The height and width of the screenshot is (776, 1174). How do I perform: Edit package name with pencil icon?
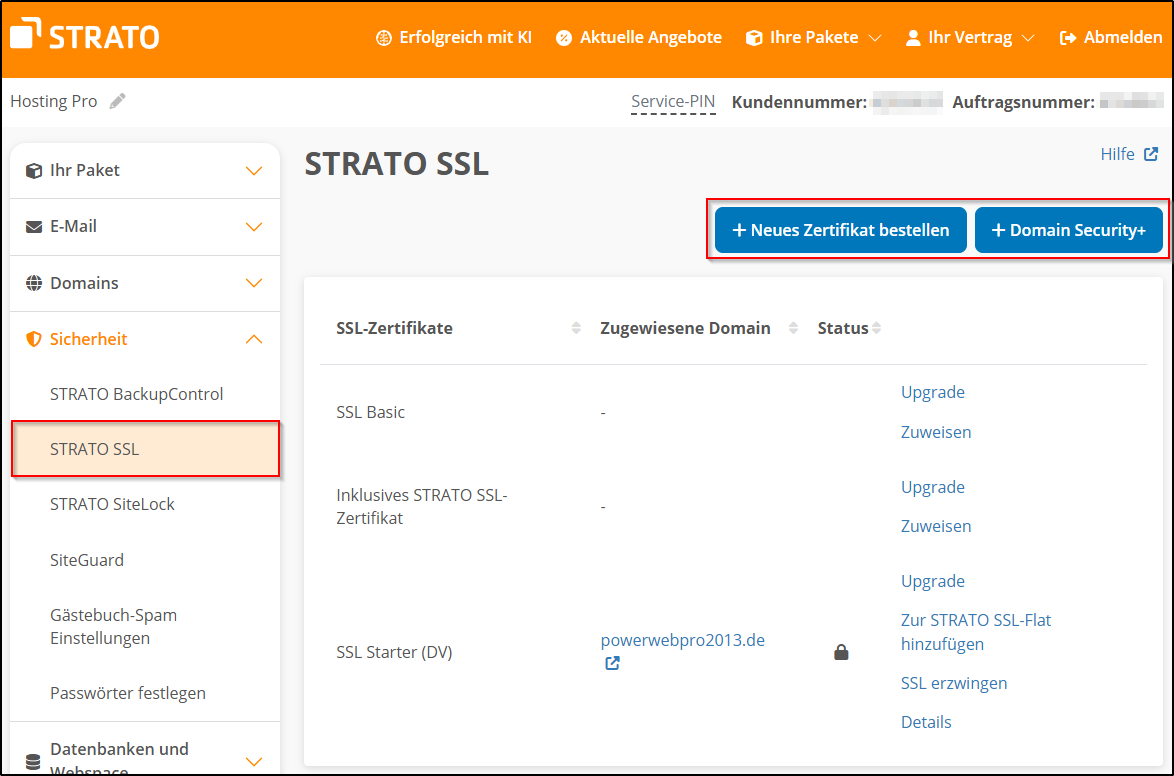coord(118,101)
